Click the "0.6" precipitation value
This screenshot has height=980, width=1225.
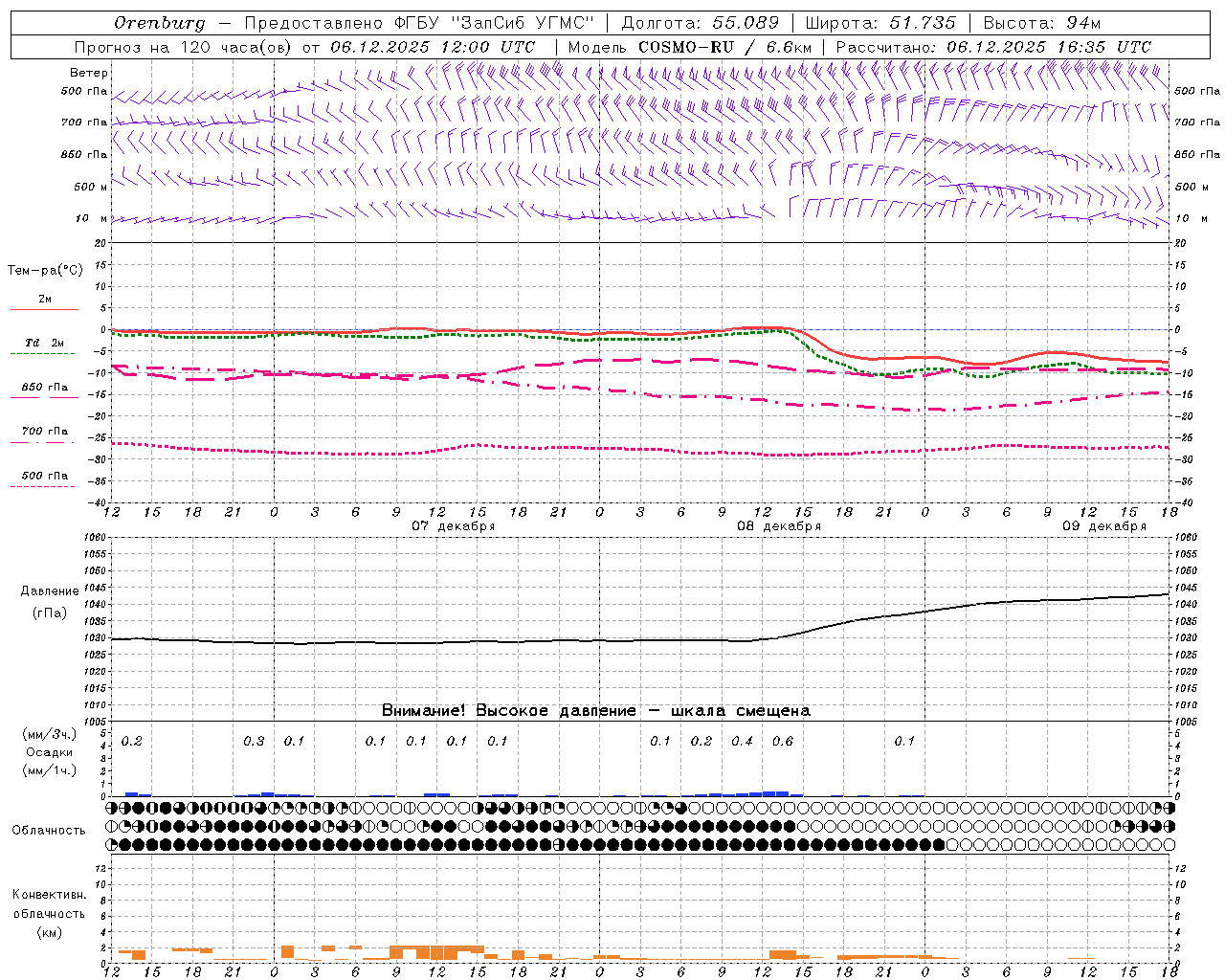(x=783, y=742)
